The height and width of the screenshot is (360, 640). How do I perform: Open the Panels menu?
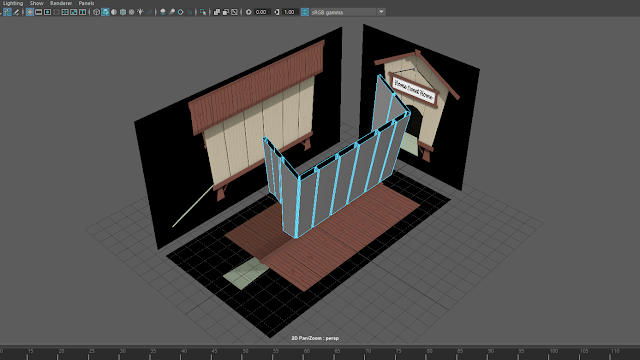point(87,3)
